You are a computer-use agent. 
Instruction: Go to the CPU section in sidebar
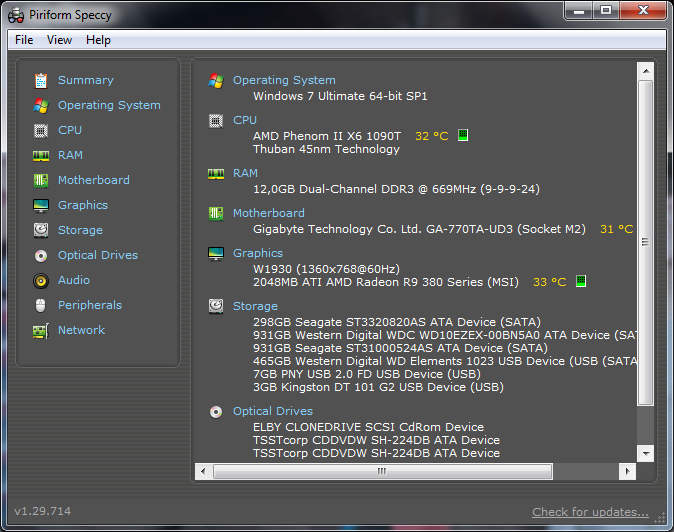click(70, 130)
